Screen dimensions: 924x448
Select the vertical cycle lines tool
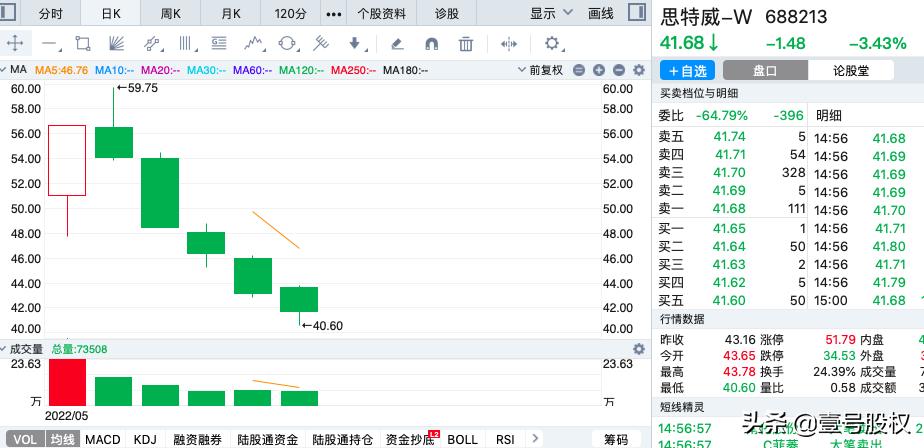[186, 43]
